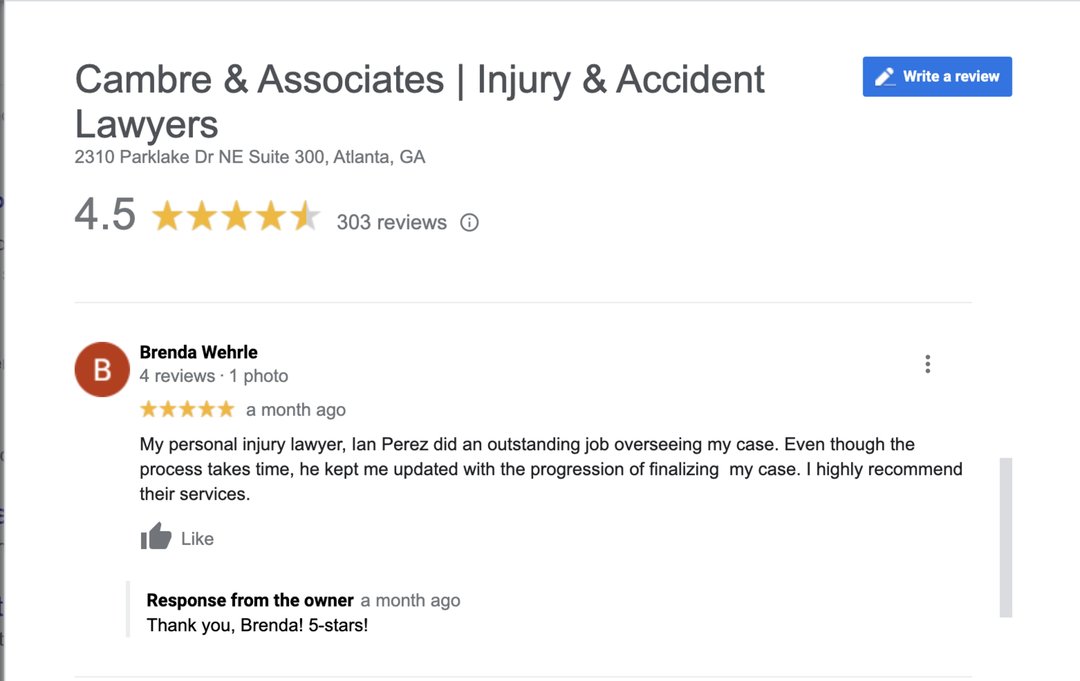
Task: Click the overall 4.5 star rating stars
Action: pos(236,216)
